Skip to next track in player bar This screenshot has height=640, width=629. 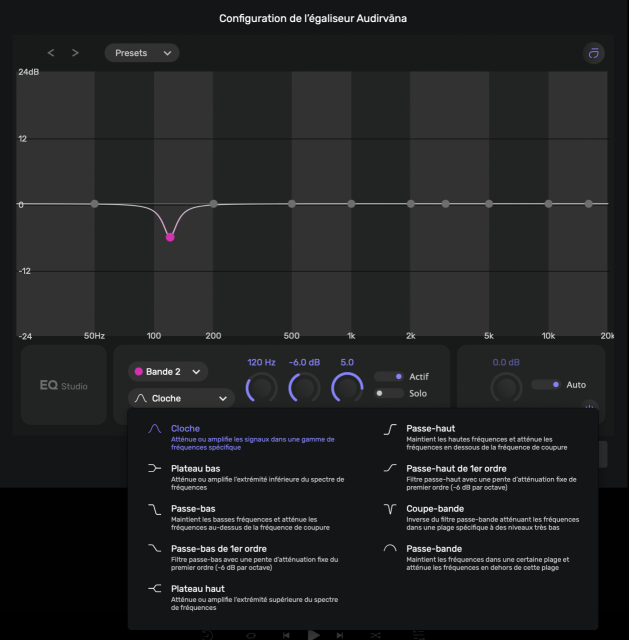[x=340, y=636]
